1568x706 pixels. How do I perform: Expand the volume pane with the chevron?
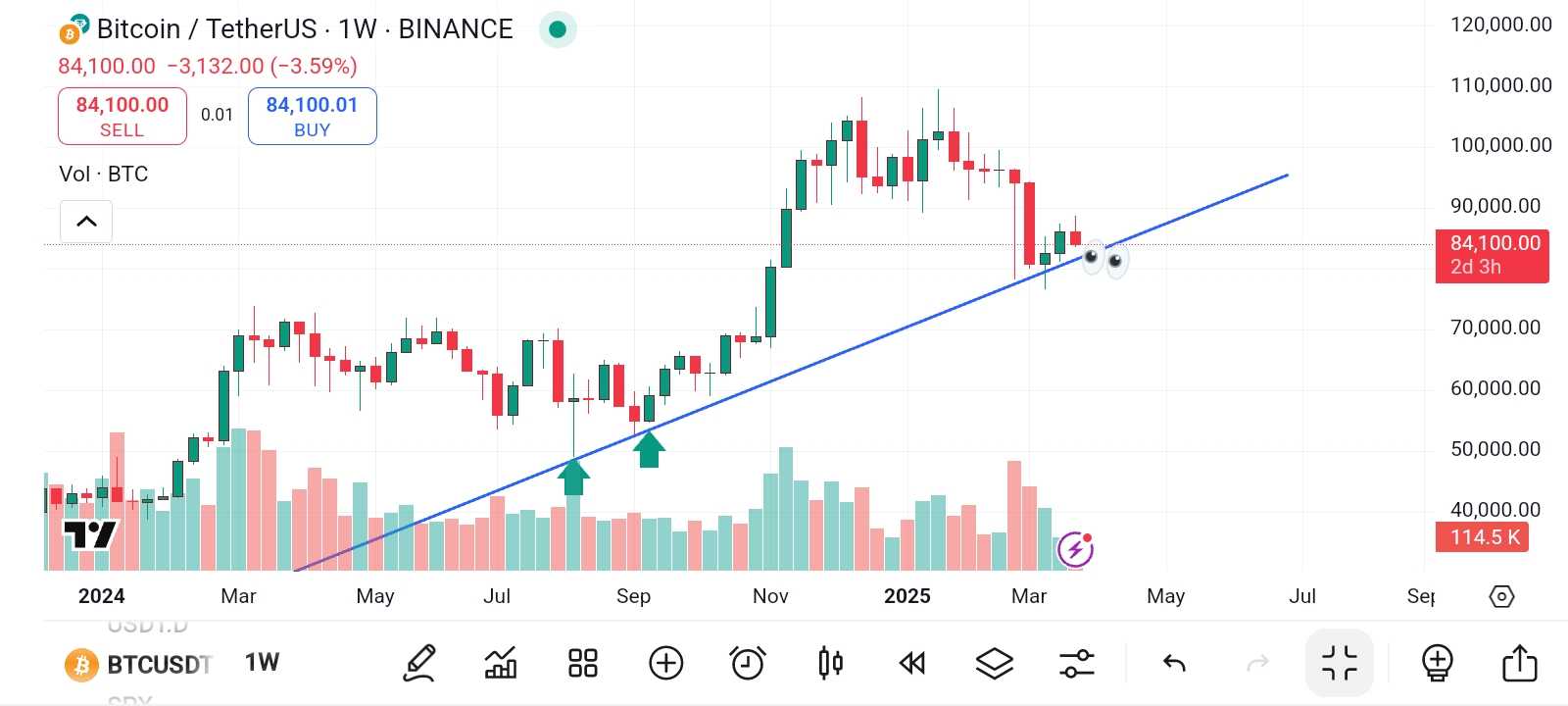point(85,221)
